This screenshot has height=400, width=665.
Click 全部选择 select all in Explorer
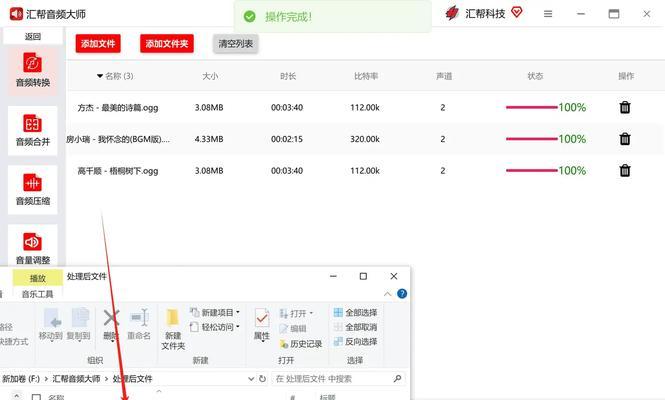tap(355, 313)
